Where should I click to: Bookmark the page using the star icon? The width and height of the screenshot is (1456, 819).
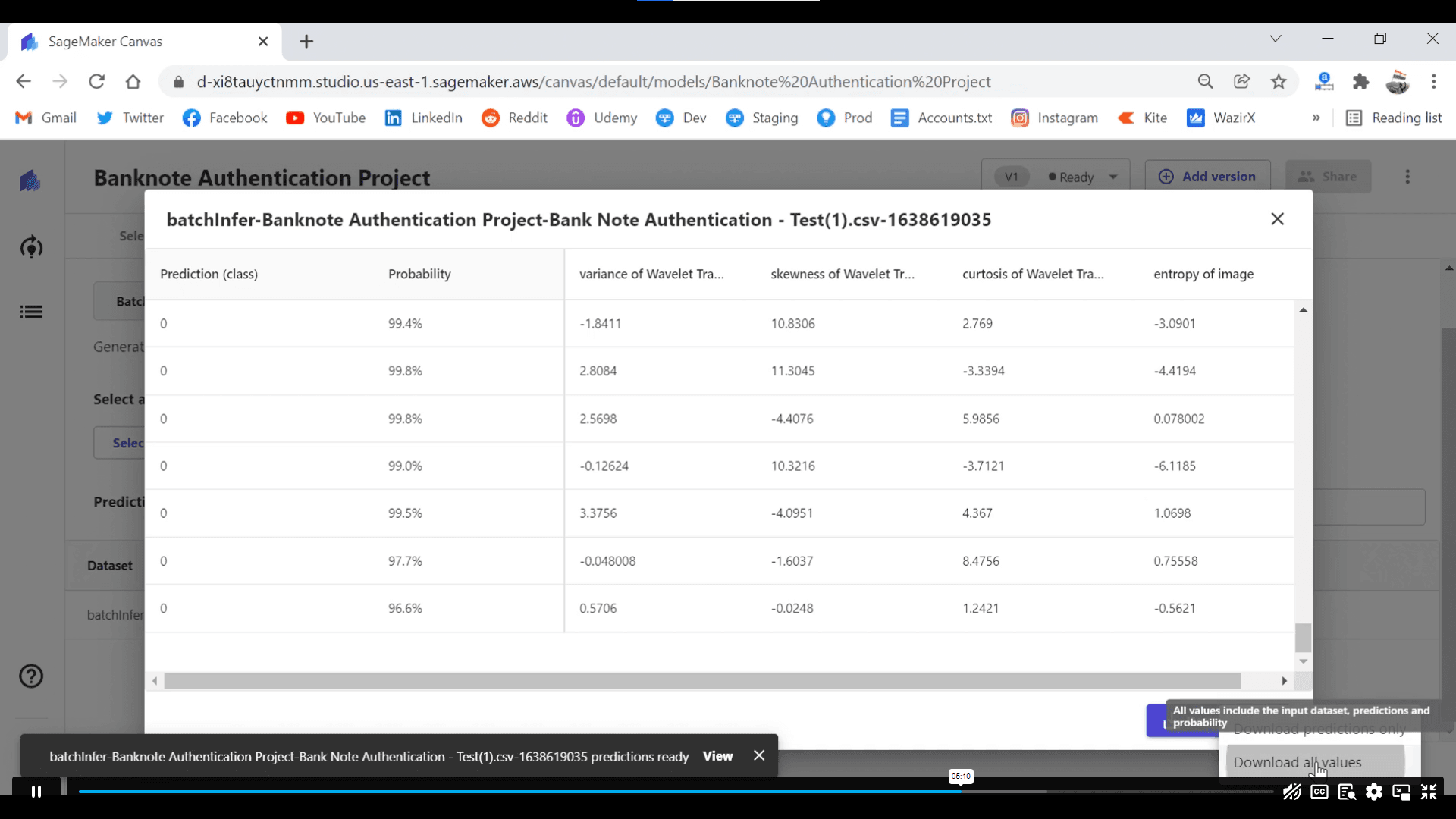coord(1279,81)
